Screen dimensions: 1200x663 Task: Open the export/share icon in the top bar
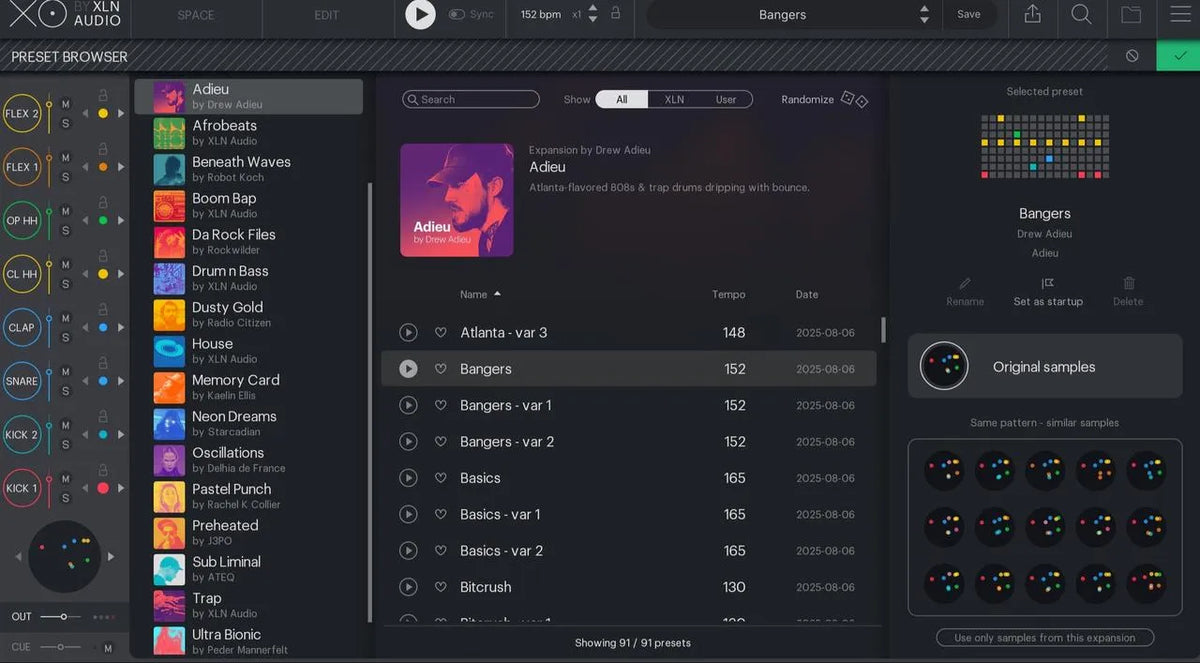[x=1033, y=14]
